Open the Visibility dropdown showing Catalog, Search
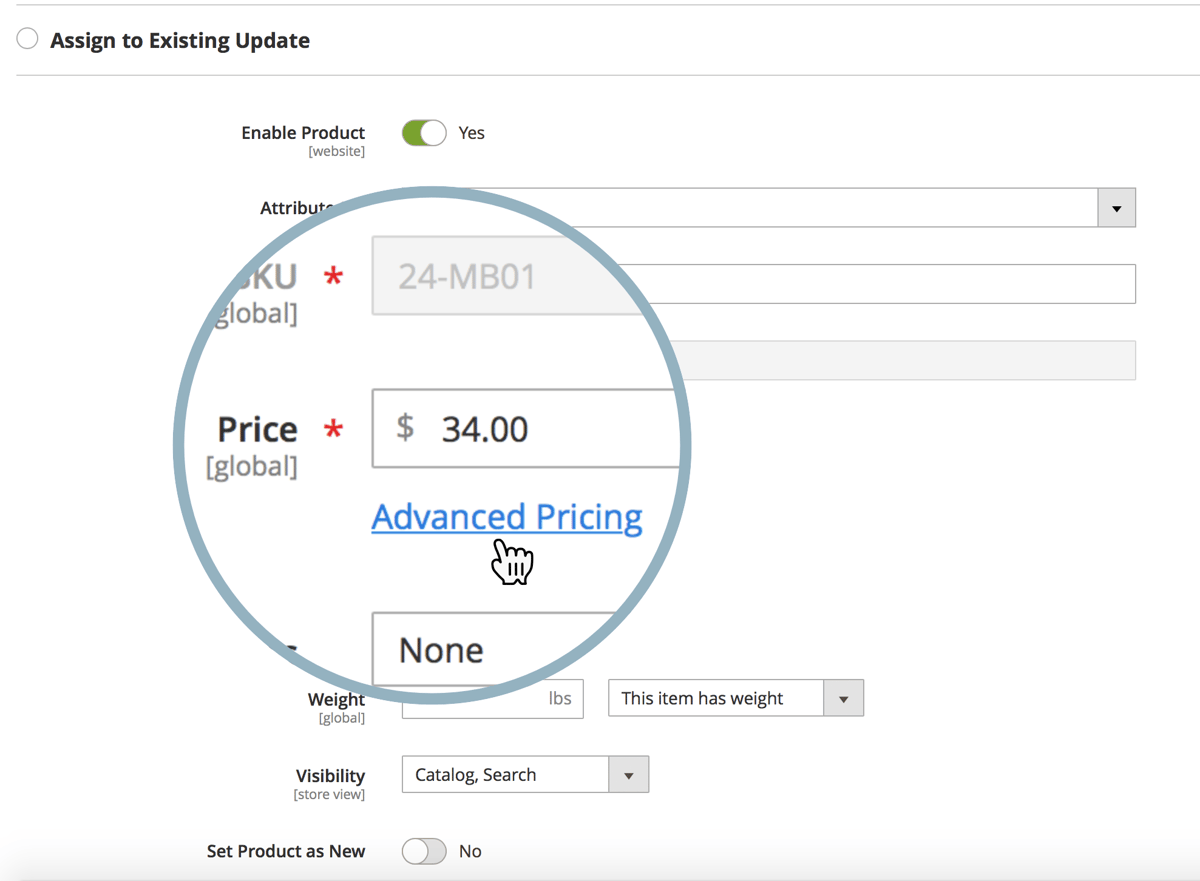 tap(505, 774)
